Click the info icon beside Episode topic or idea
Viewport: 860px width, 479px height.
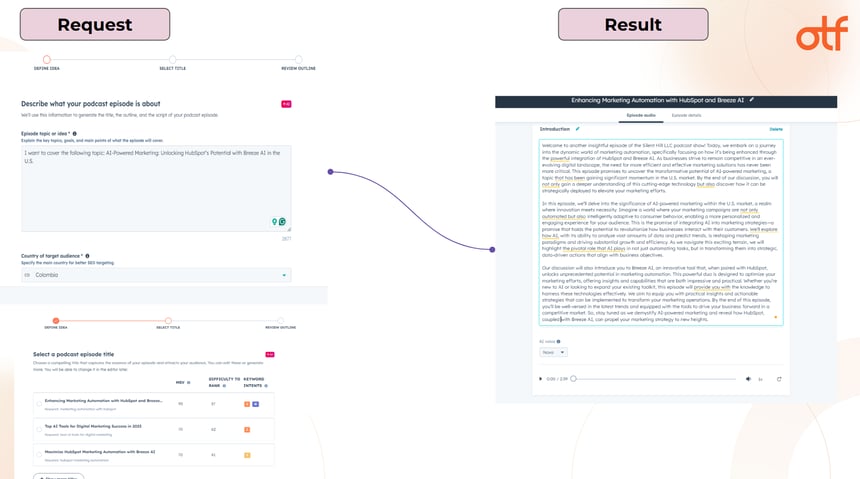(75, 133)
